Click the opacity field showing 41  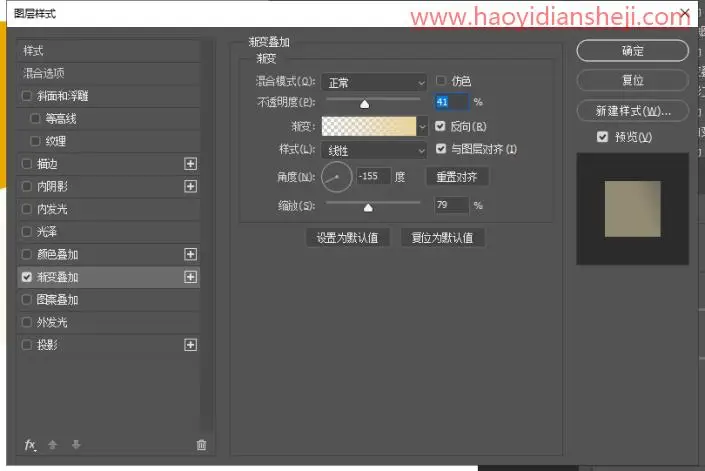451,102
